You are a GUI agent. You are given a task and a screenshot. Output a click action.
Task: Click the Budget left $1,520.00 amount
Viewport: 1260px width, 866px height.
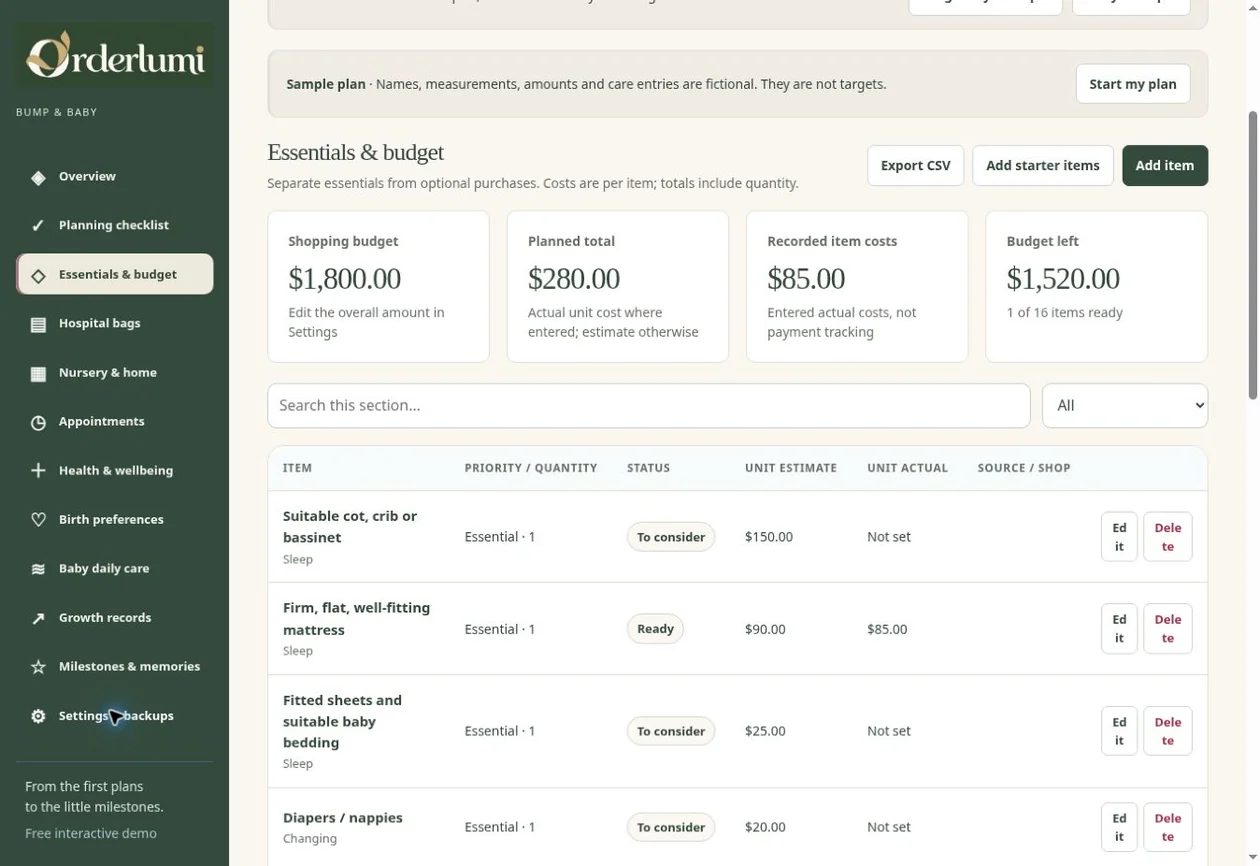1063,278
